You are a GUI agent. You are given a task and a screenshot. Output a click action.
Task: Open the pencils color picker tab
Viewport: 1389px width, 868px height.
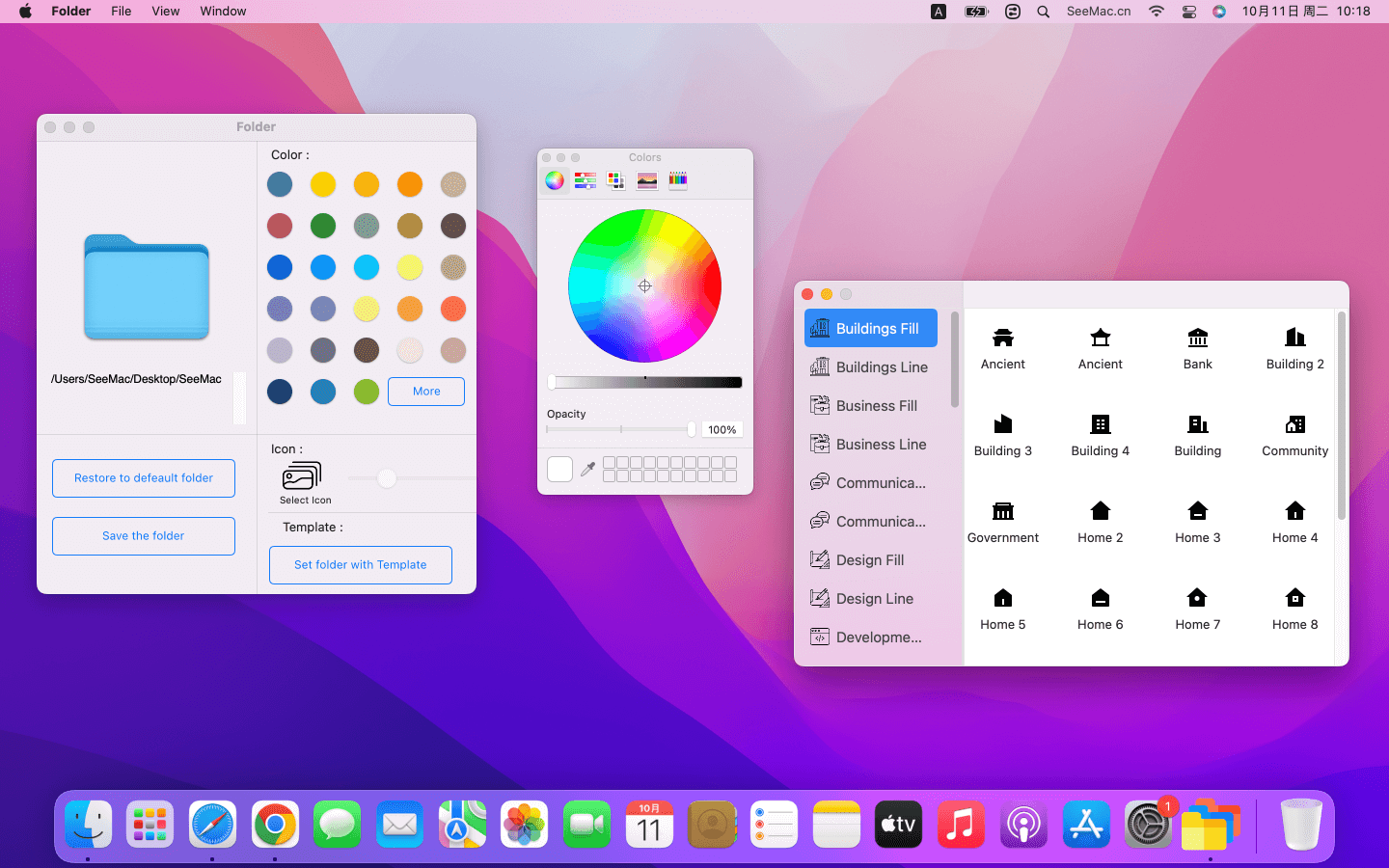(x=678, y=180)
